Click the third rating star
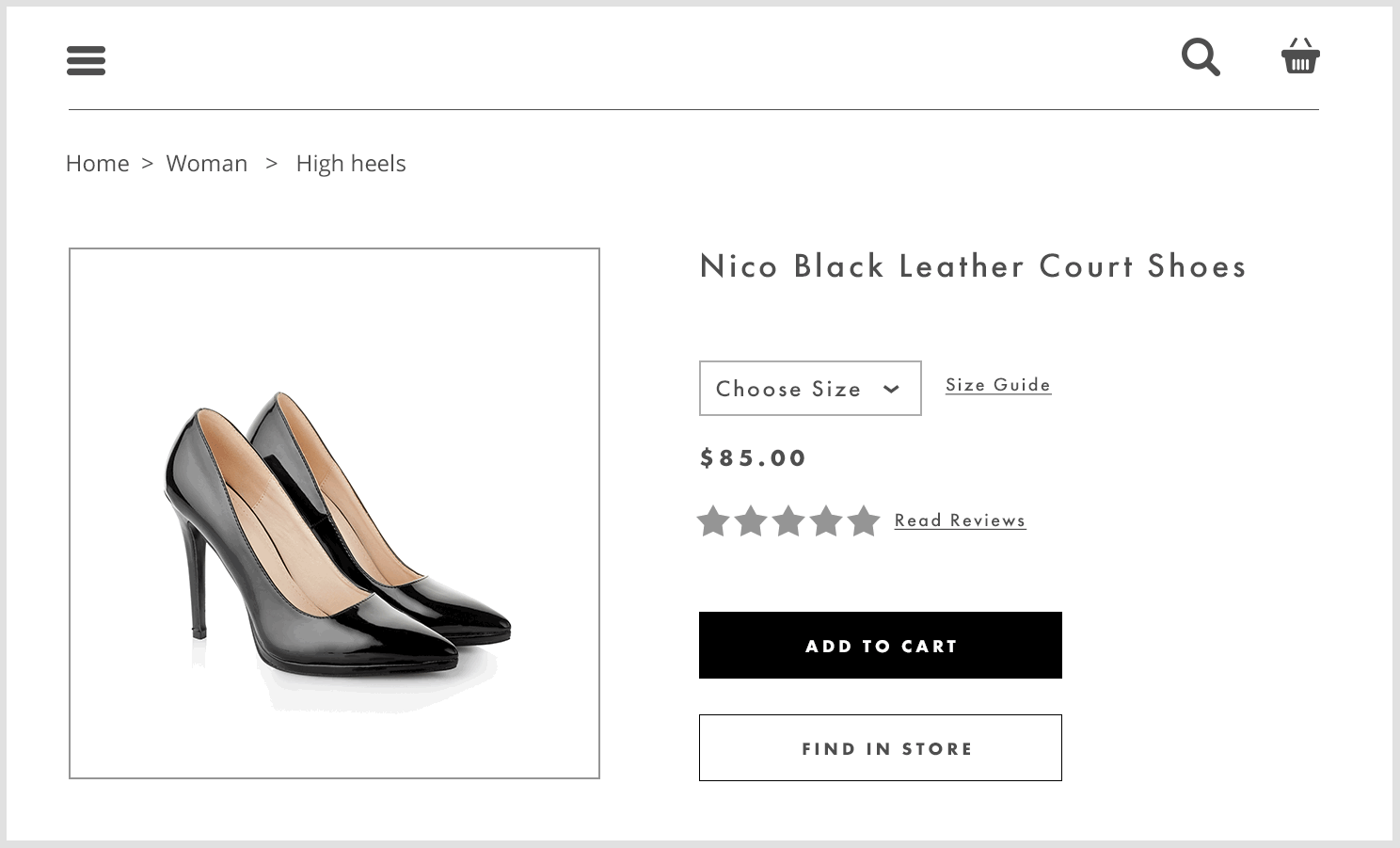Screen dimensions: 1400x848 (x=788, y=520)
